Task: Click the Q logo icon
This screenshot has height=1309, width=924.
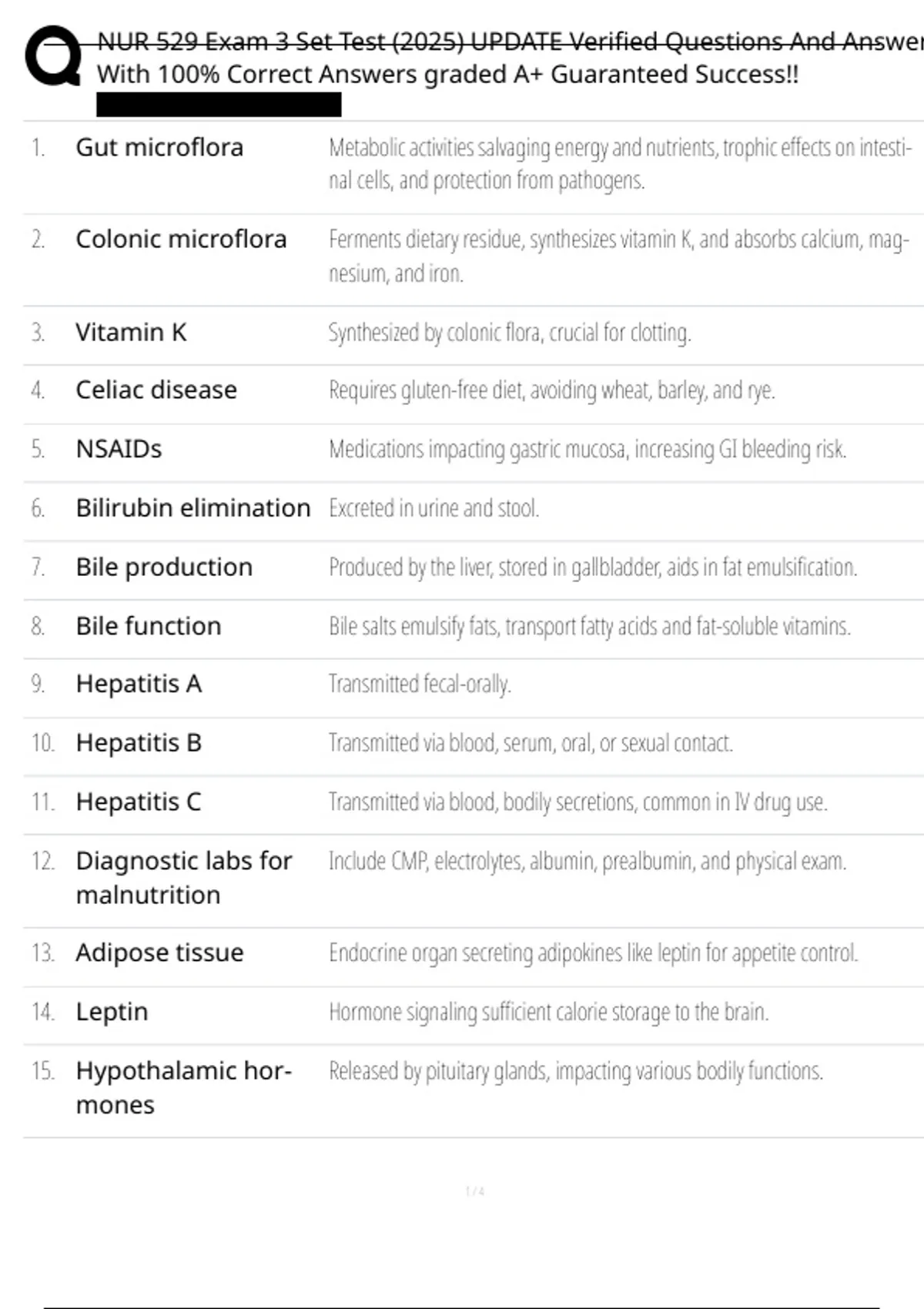Action: 53,55
